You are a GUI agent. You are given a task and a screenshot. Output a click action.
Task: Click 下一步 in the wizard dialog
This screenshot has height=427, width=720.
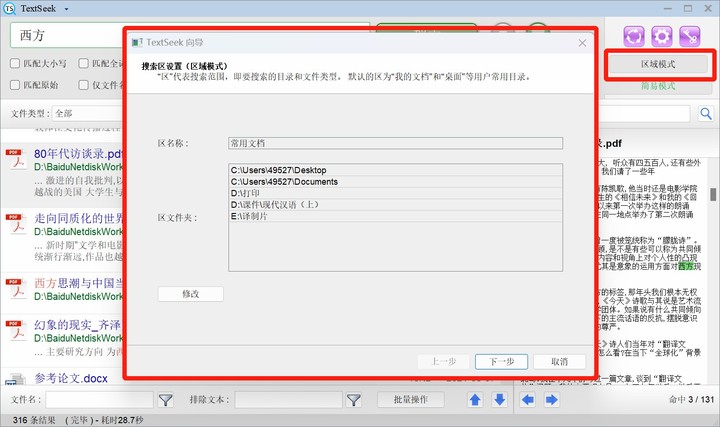coord(495,361)
